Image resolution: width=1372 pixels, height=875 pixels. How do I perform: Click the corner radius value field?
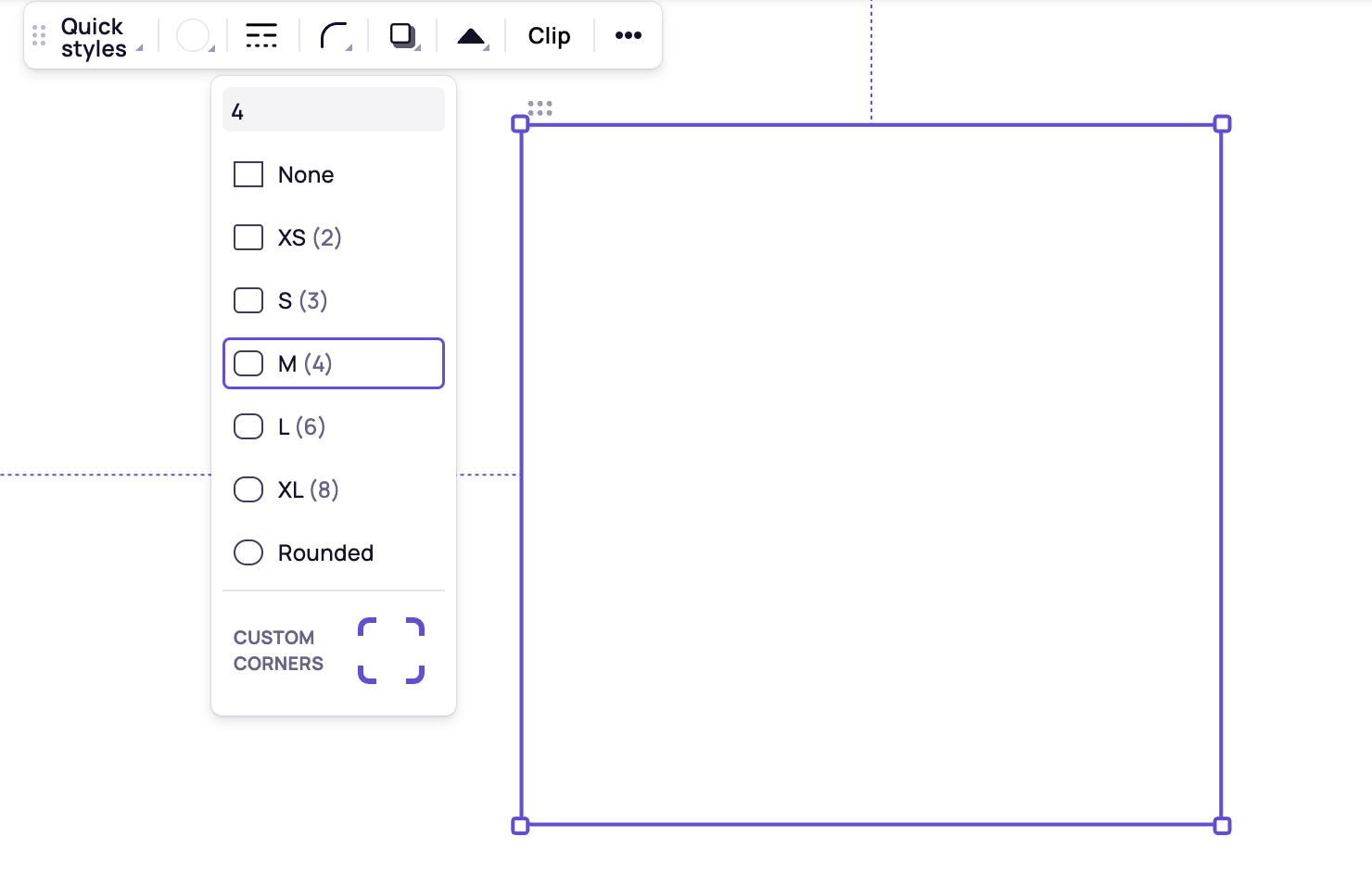click(x=334, y=109)
